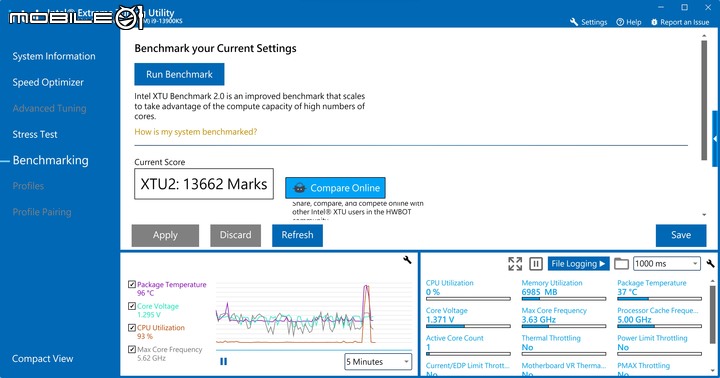This screenshot has width=720, height=378.
Task: Open Profile Pairing section
Action: coord(42,212)
